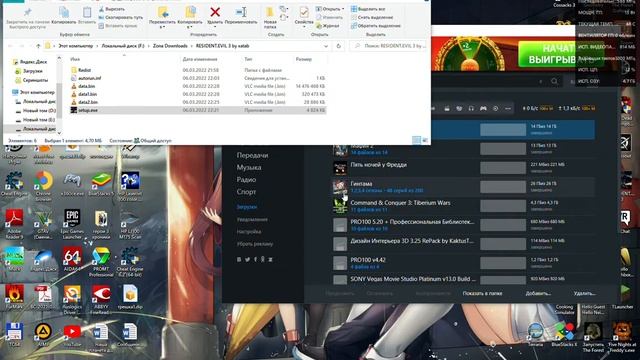Click the red Delete icon in the Explorer ribbon
The height and width of the screenshot is (360, 640).
pos(215,13)
